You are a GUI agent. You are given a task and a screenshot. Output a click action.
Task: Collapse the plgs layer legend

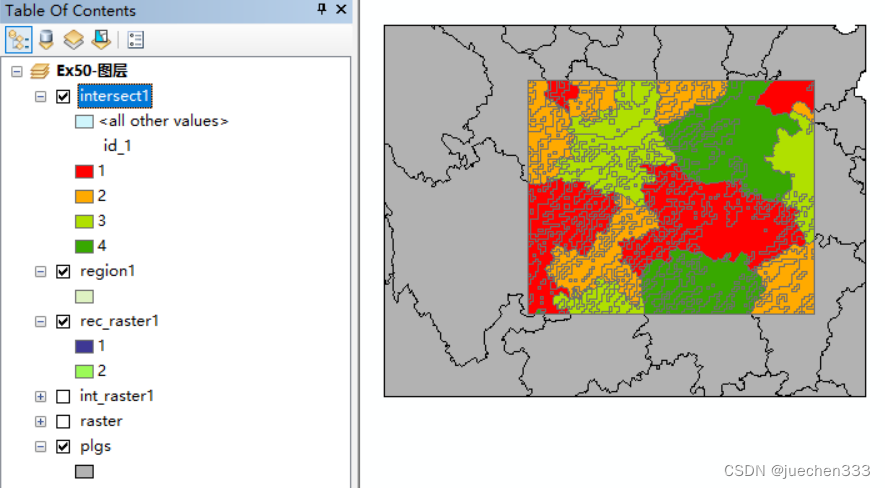41,447
